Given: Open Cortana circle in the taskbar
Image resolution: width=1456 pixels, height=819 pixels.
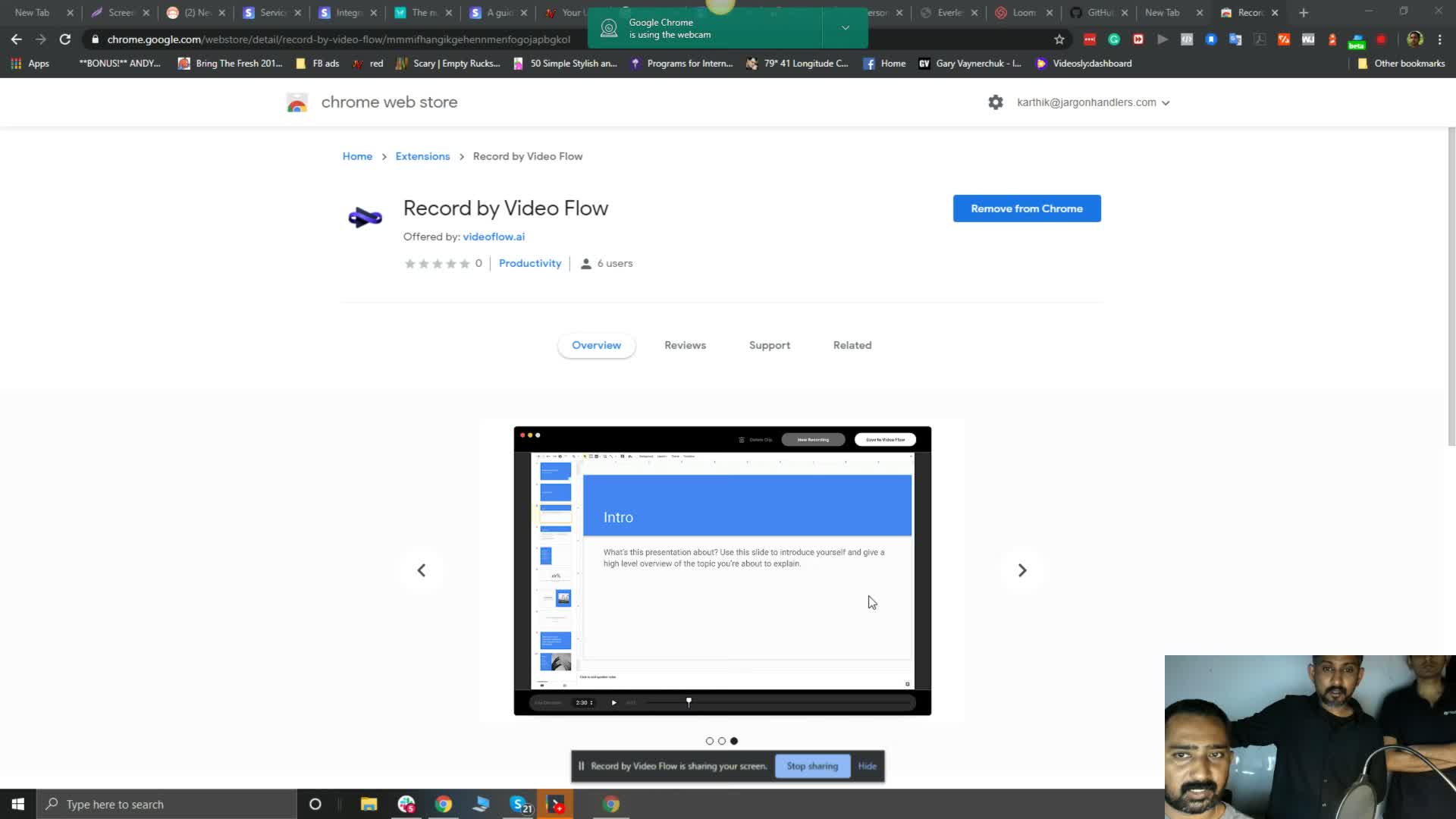Looking at the screenshot, I should pos(315,804).
